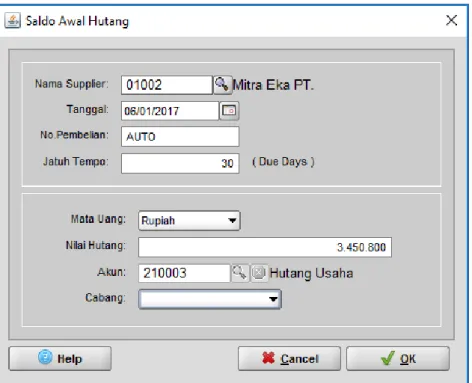Viewport: 472px width, 383px height.
Task: Click the Saldo Awal Hutang window title
Action: click(77, 21)
